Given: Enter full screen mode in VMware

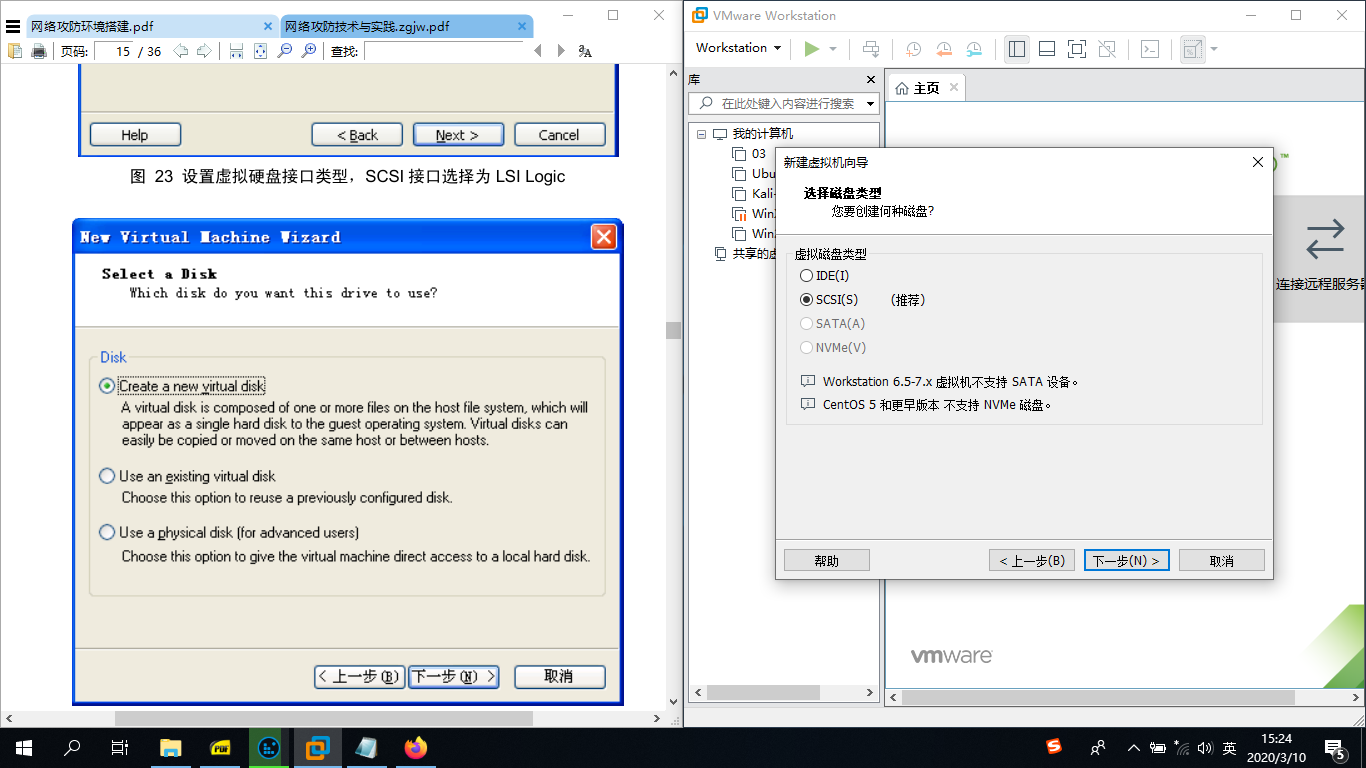Looking at the screenshot, I should point(1077,48).
